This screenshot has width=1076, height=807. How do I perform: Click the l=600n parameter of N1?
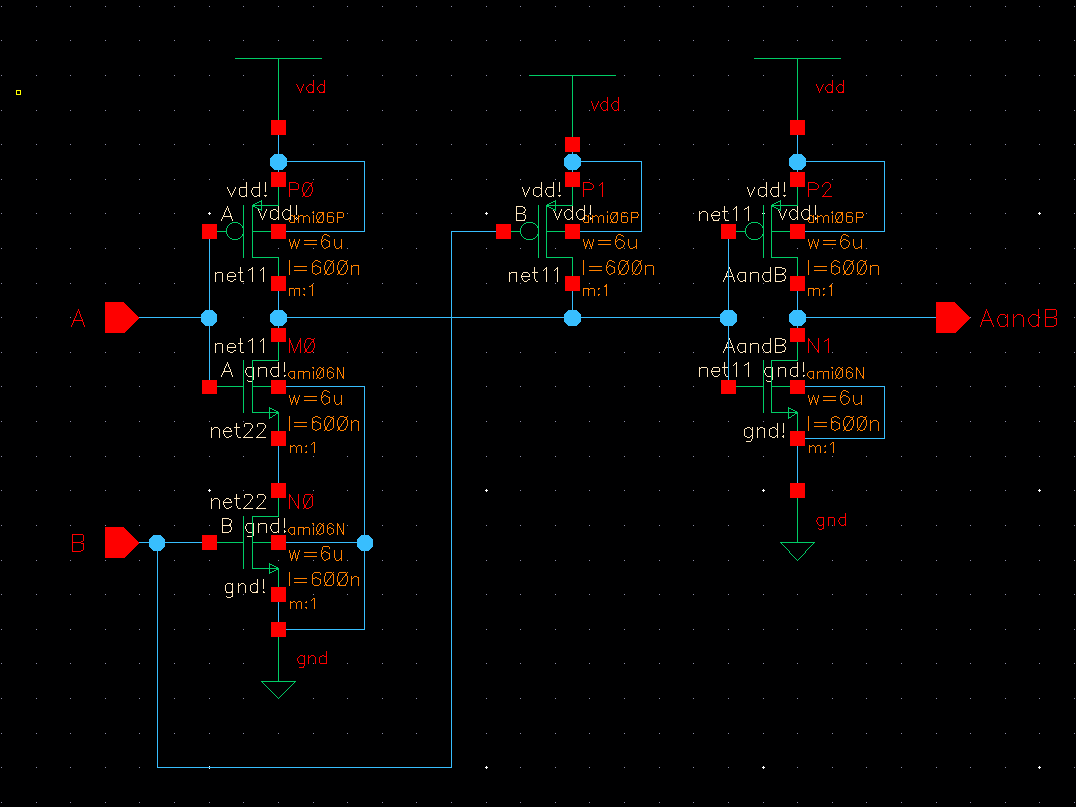tap(843, 423)
